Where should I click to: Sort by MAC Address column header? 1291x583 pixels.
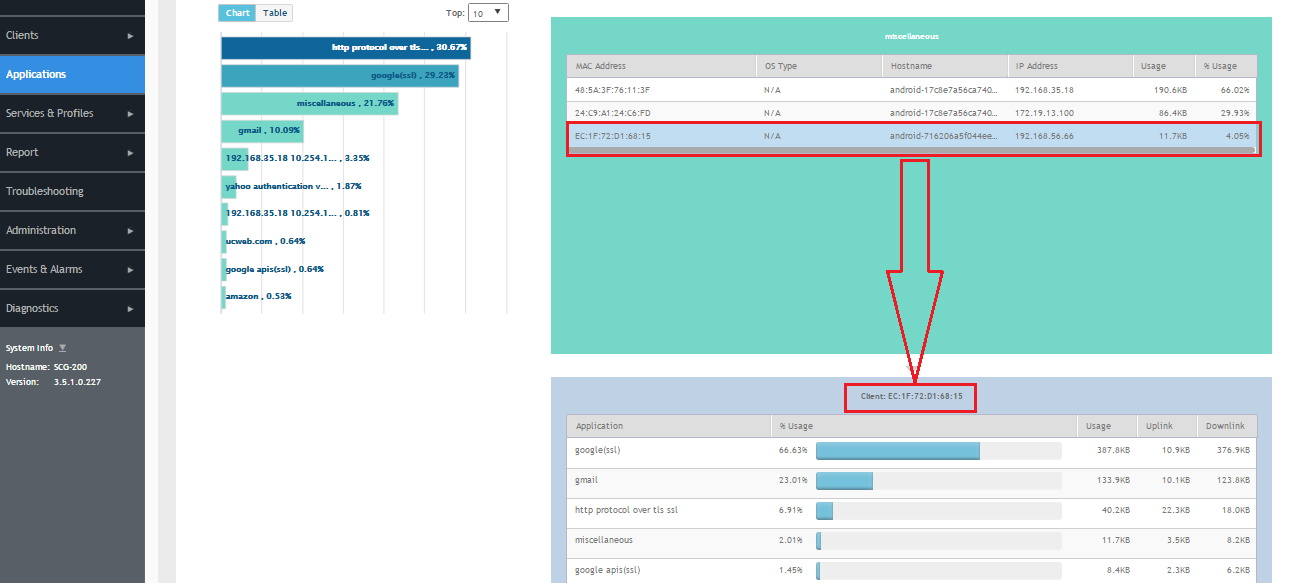601,66
